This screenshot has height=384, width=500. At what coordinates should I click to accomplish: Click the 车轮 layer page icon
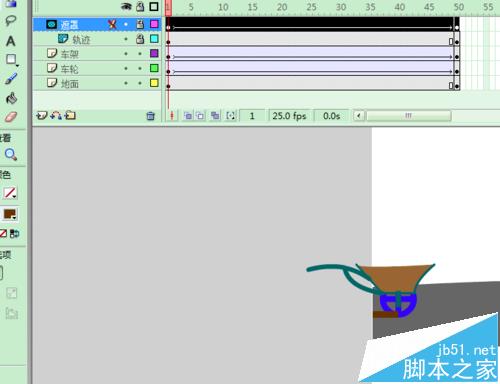tap(52, 68)
